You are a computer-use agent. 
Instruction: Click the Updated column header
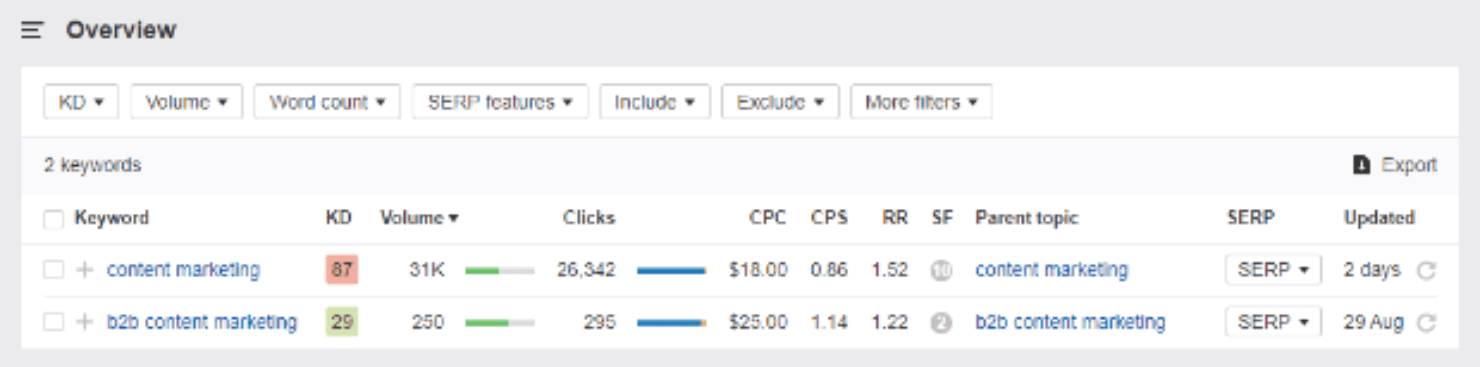[x=1379, y=218]
